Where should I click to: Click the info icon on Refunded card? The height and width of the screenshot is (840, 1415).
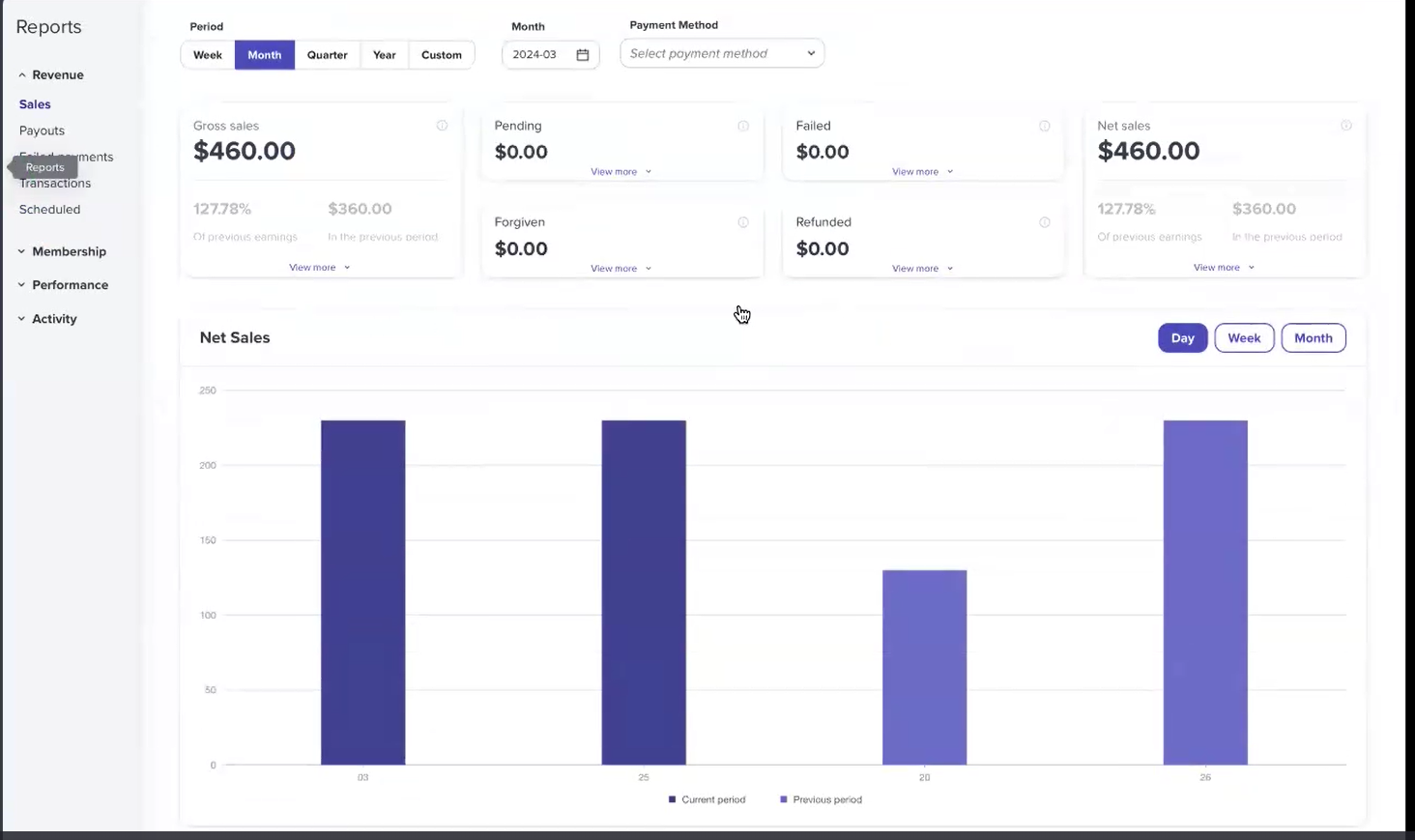(x=1045, y=222)
